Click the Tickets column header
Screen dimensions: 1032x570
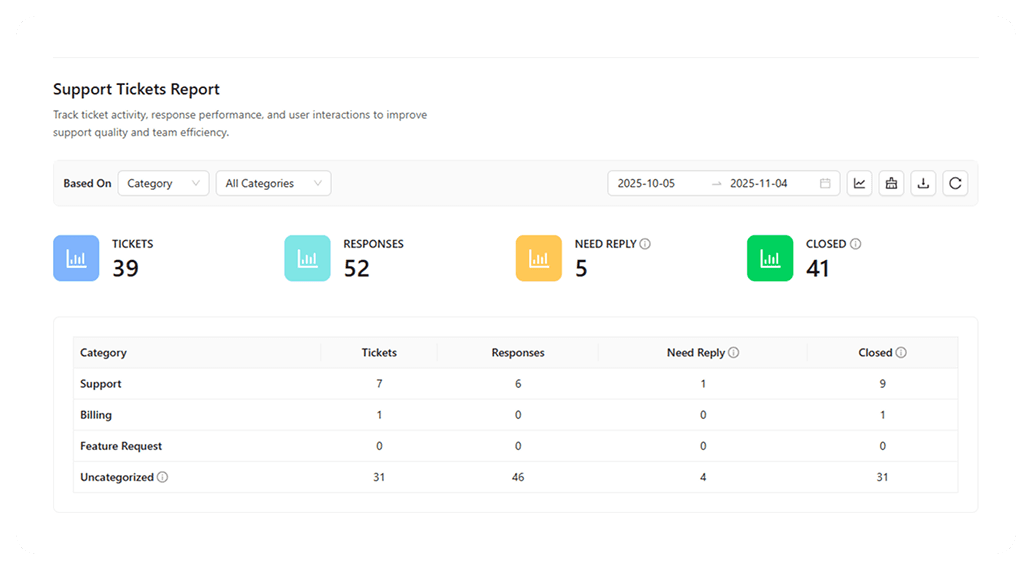pos(379,353)
